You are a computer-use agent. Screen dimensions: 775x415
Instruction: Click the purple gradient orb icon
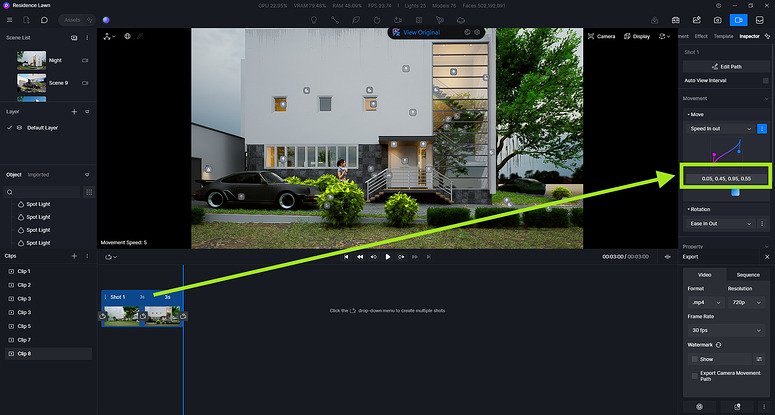click(106, 20)
